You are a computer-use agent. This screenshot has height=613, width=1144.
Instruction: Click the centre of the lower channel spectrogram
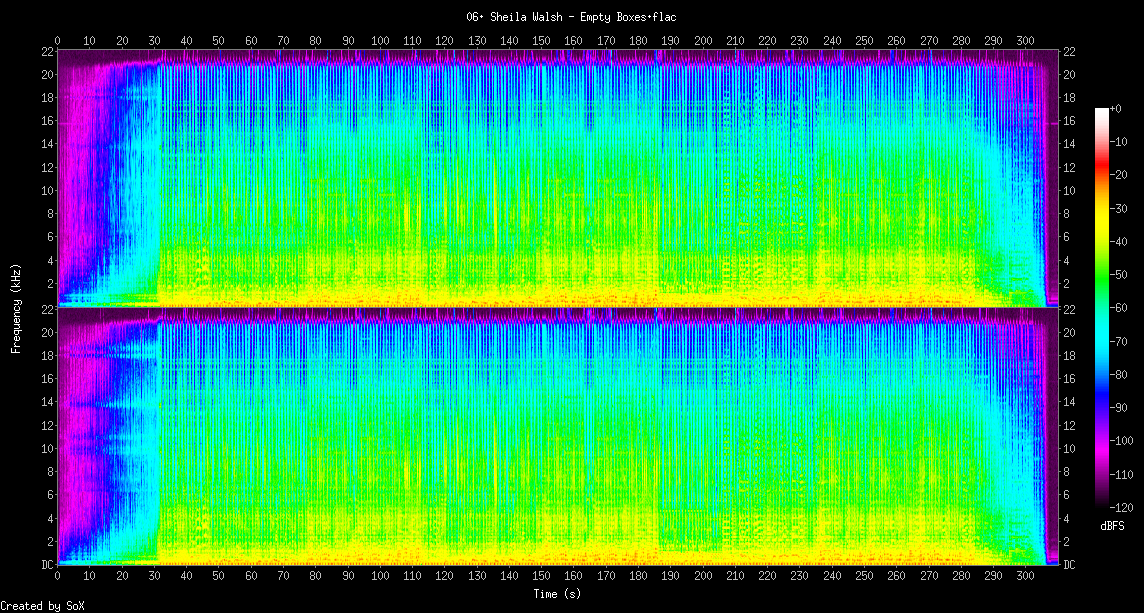pos(558,436)
